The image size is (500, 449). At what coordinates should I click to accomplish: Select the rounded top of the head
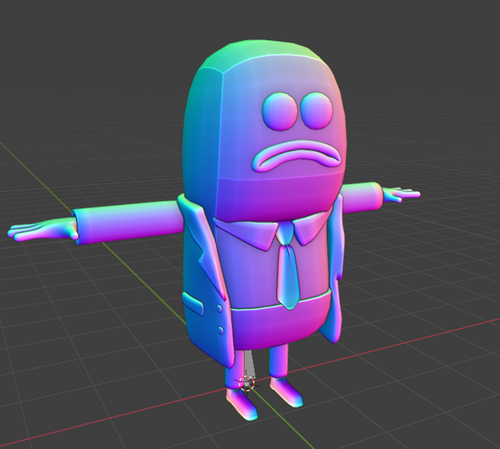(x=264, y=57)
